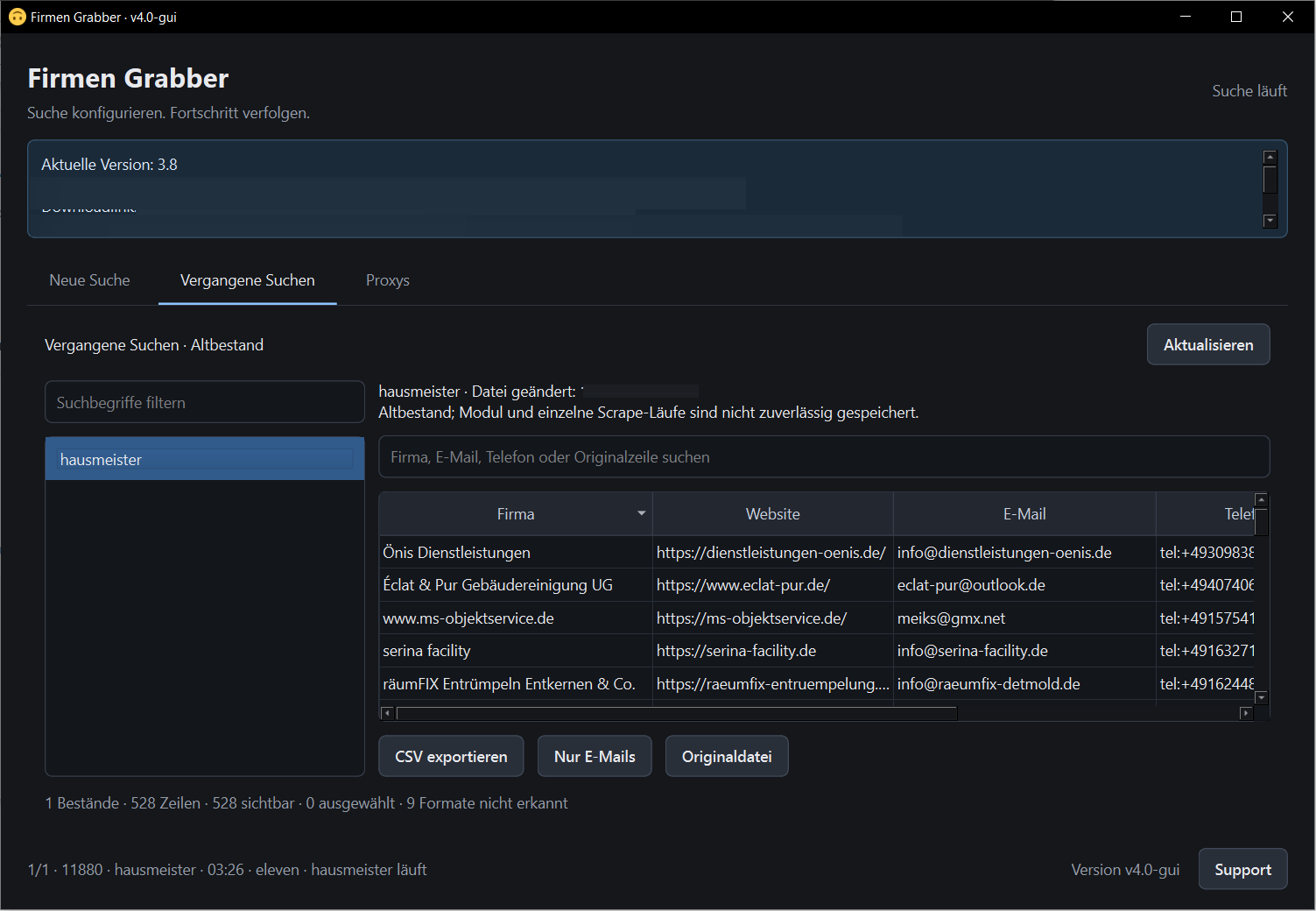The image size is (1316, 911).
Task: Click the horizontal scrollbar thumb of the table
Action: (677, 713)
